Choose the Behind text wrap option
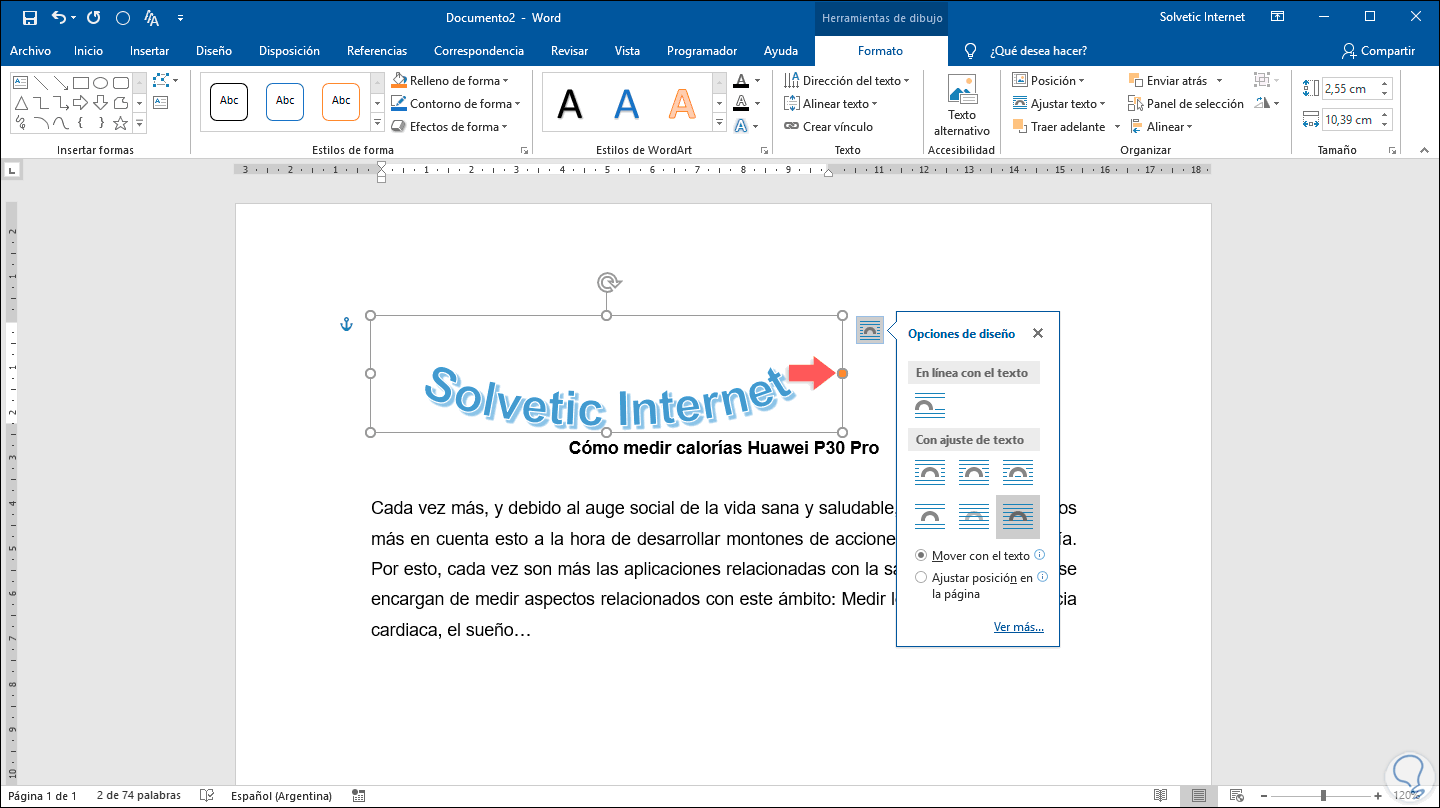 974,516
